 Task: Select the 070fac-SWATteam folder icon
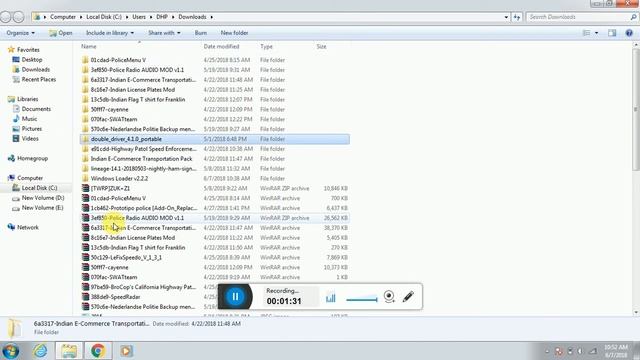[x=85, y=119]
